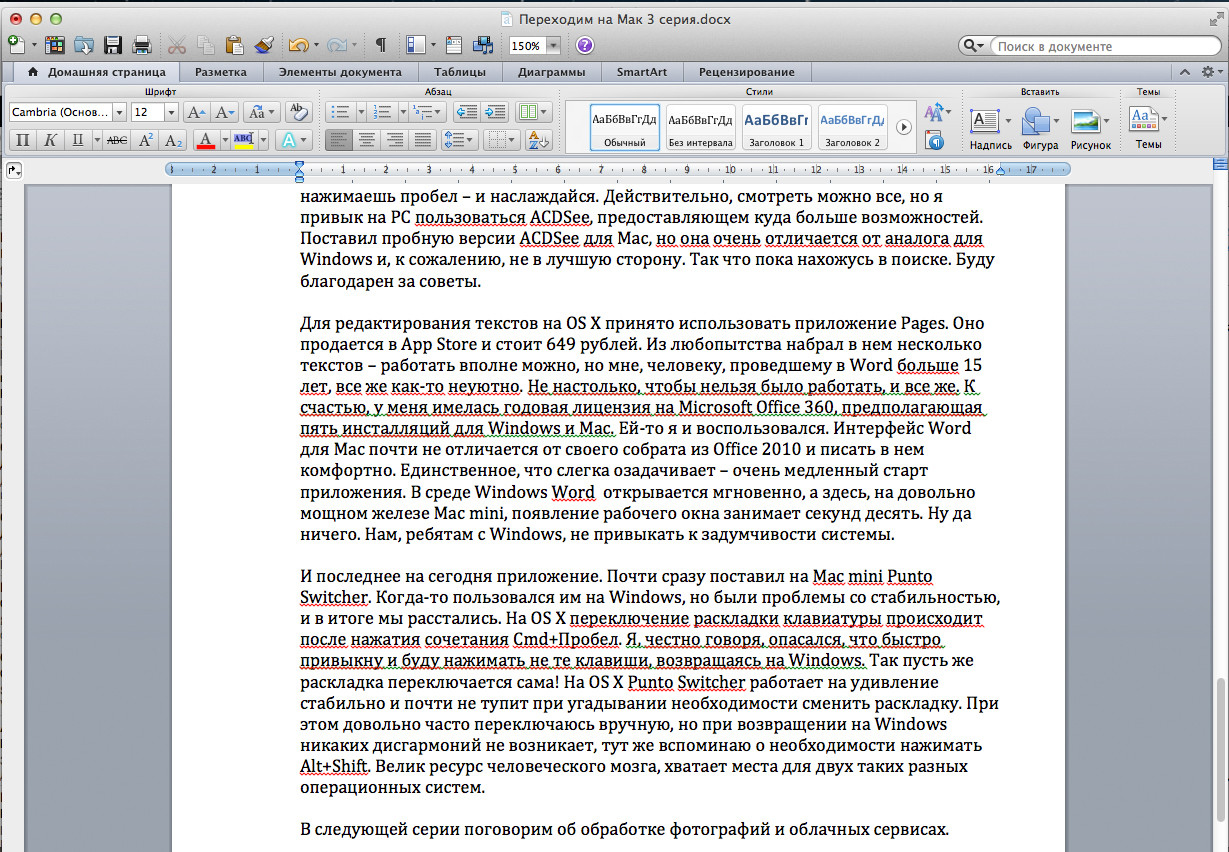Toggle the paragraph marks (¶) display
The width and height of the screenshot is (1229, 852).
coord(381,45)
